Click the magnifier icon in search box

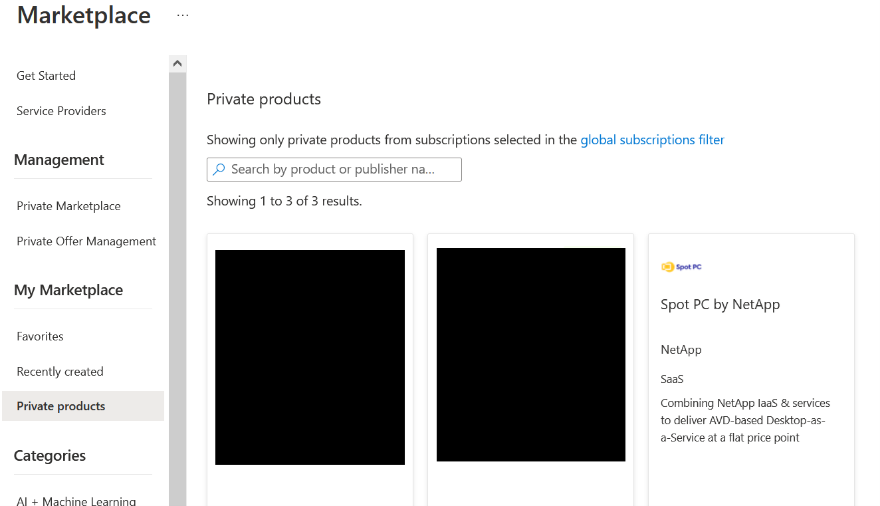pos(219,170)
